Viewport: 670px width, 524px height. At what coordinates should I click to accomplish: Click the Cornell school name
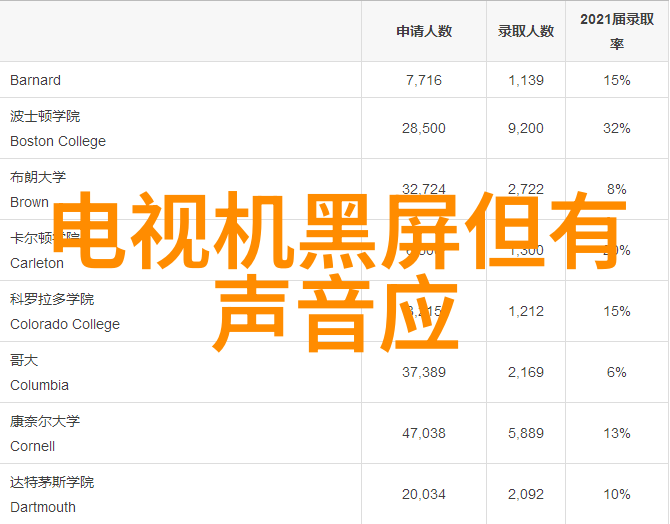pos(32,446)
